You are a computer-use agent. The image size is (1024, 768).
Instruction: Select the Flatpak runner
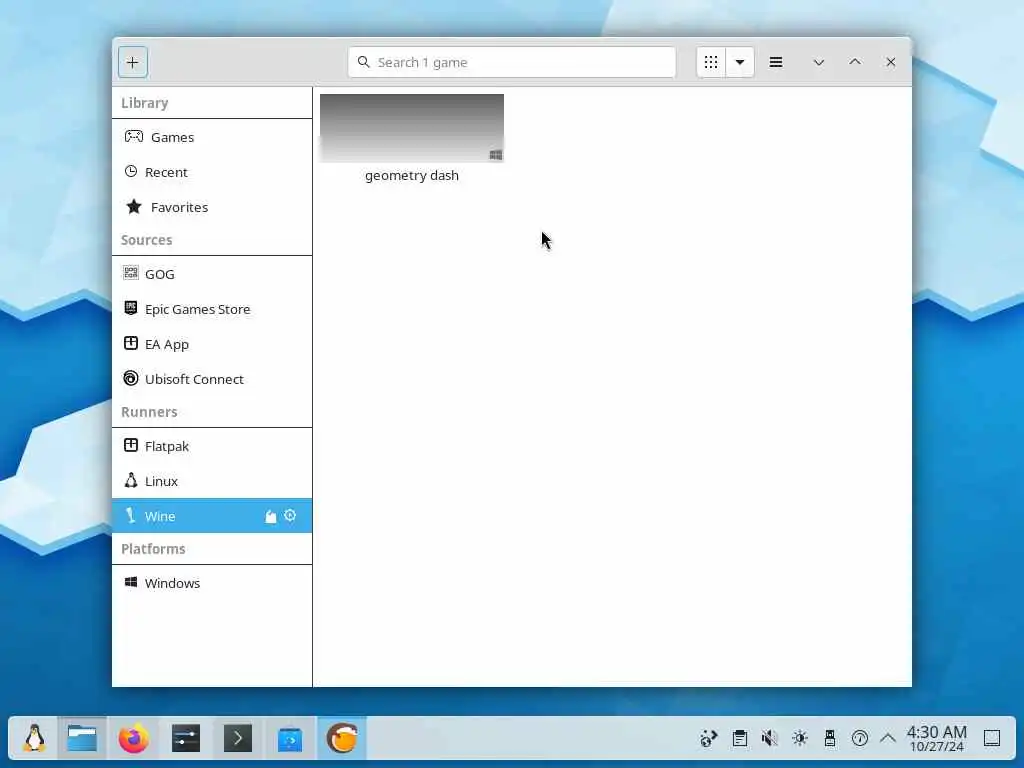click(x=212, y=446)
